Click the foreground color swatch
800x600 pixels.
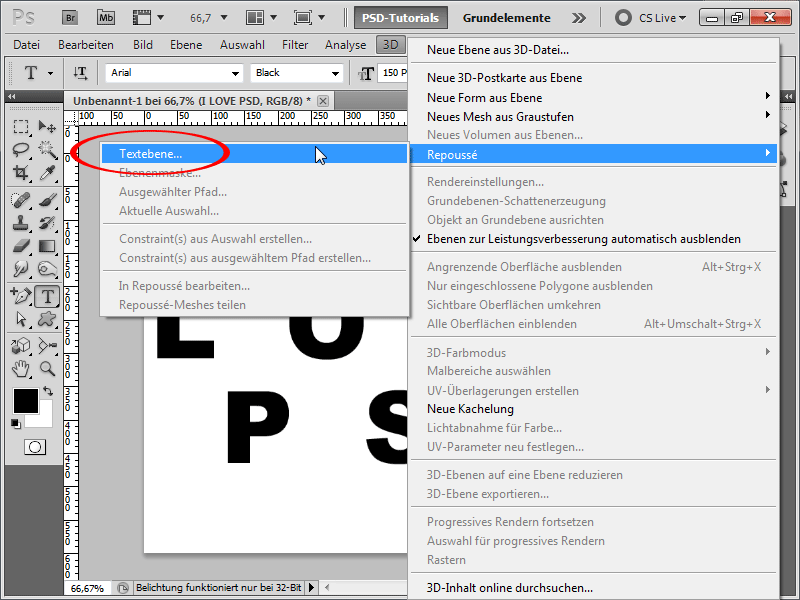pos(26,401)
